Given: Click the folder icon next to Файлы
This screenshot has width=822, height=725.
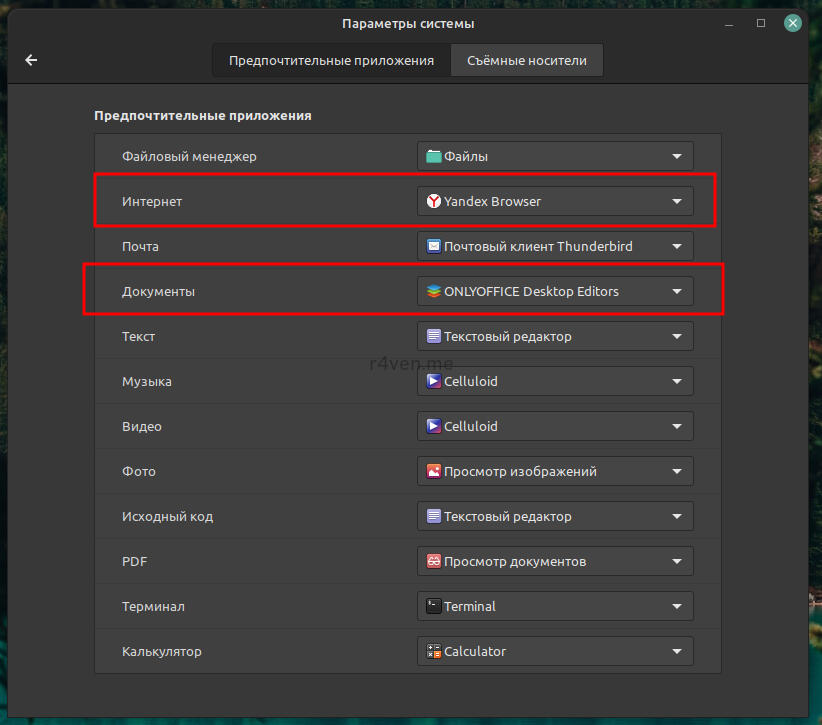Looking at the screenshot, I should point(433,156).
